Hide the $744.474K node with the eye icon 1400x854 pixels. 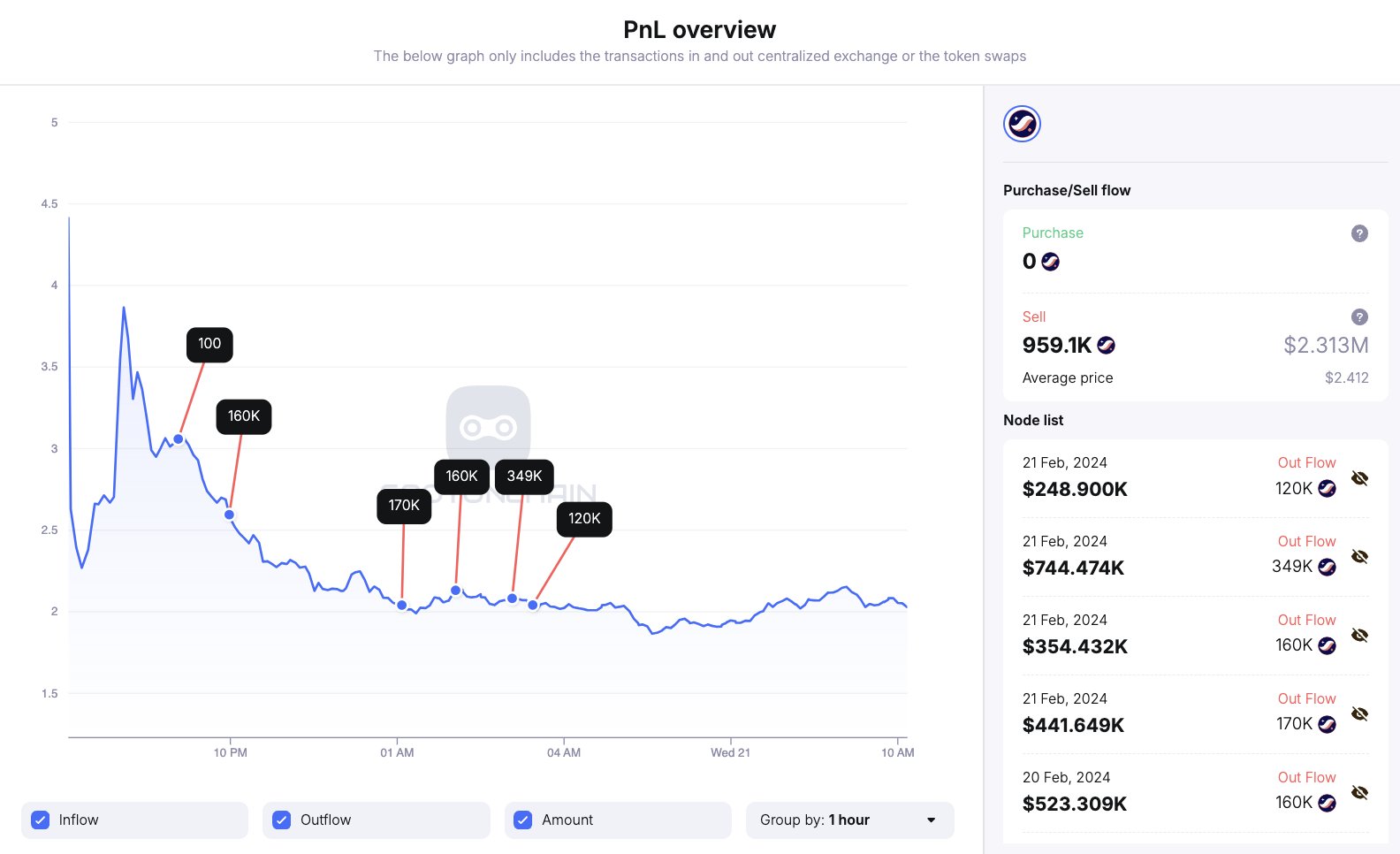click(1359, 557)
